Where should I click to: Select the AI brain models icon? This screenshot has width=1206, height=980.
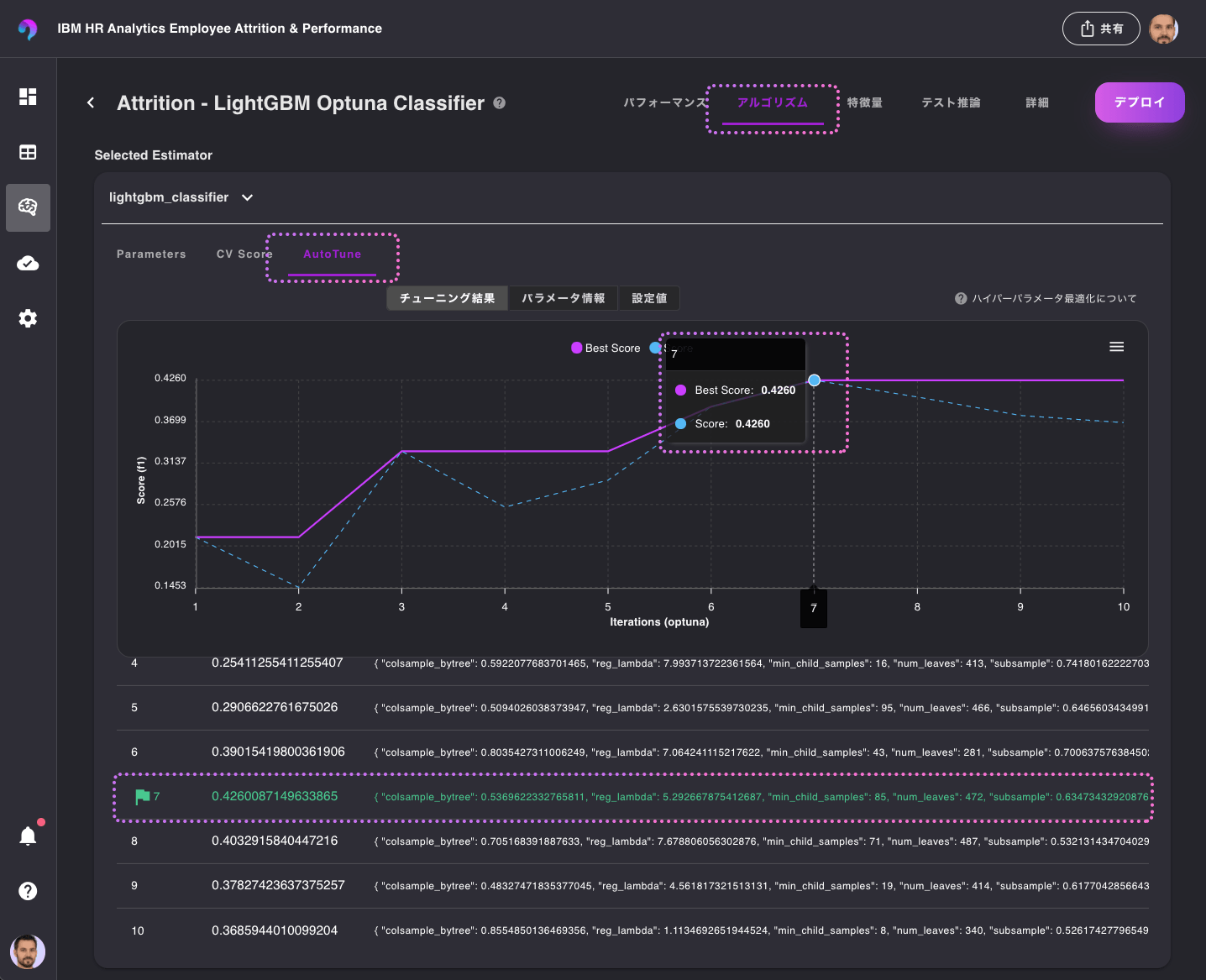coord(28,207)
